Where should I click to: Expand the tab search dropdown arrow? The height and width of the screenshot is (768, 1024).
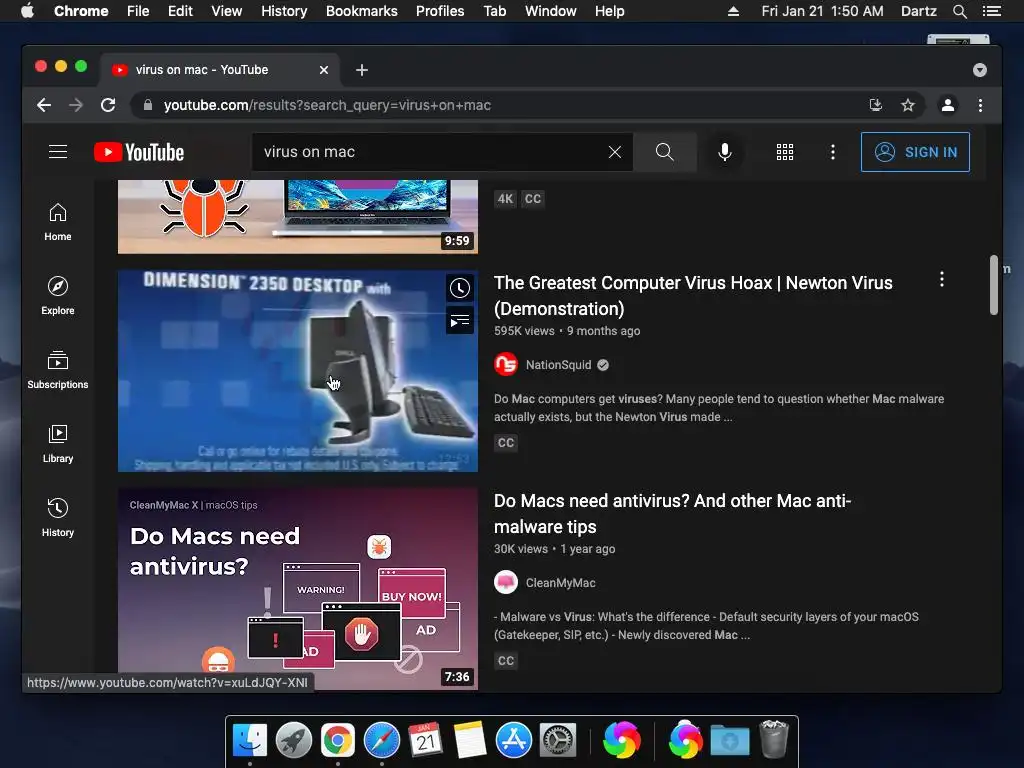pos(980,70)
